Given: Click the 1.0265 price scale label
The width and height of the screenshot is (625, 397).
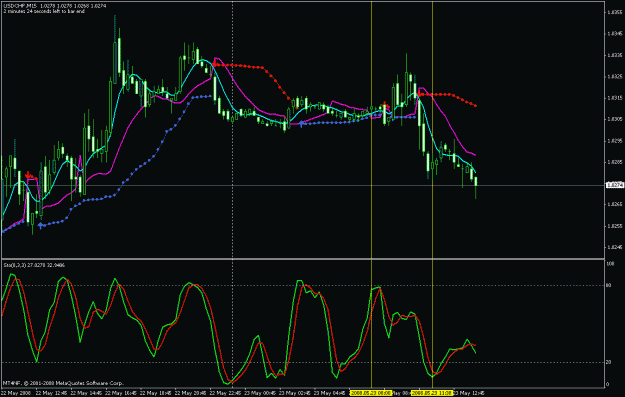Looking at the screenshot, I should tap(615, 204).
